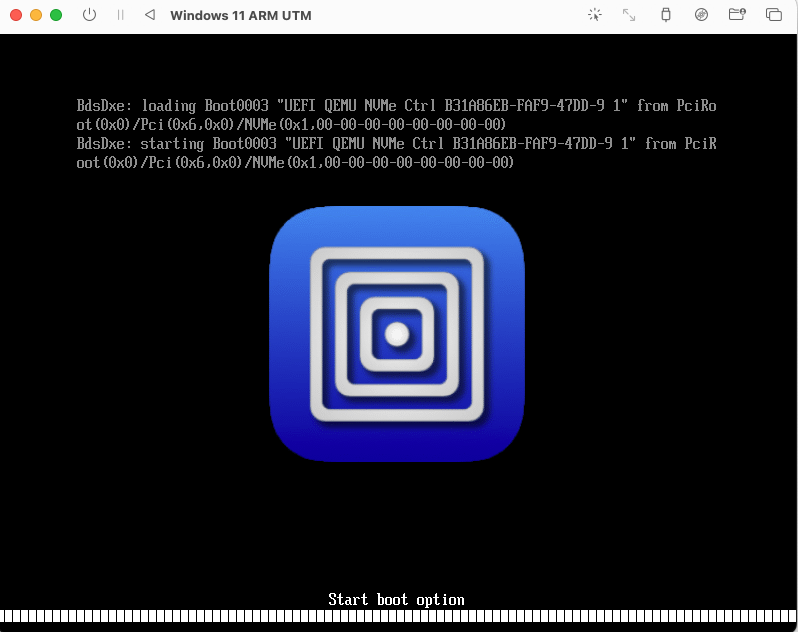Click the 'BdsDxe: loading Boot0003' line
Viewport: 798px width, 632px height.
pyautogui.click(x=396, y=115)
